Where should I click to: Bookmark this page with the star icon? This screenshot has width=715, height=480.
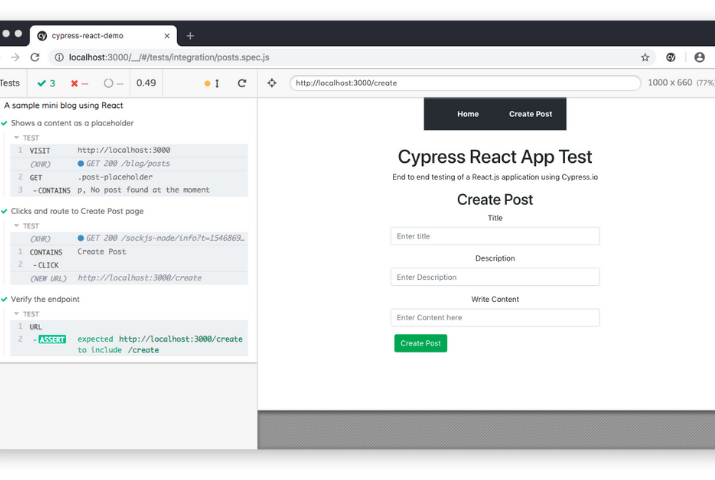coord(645,58)
